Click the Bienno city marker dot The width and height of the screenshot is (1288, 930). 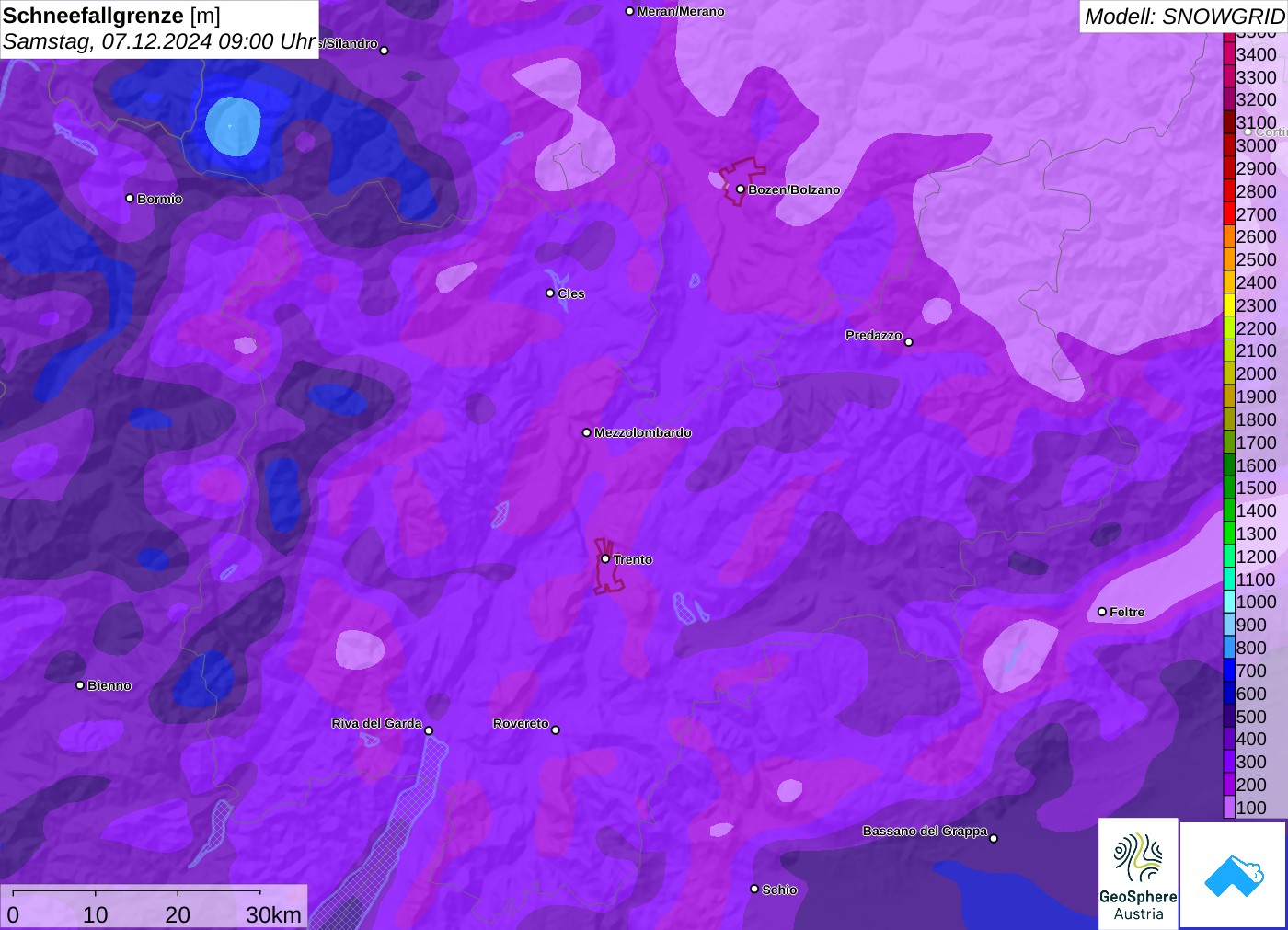coord(80,685)
